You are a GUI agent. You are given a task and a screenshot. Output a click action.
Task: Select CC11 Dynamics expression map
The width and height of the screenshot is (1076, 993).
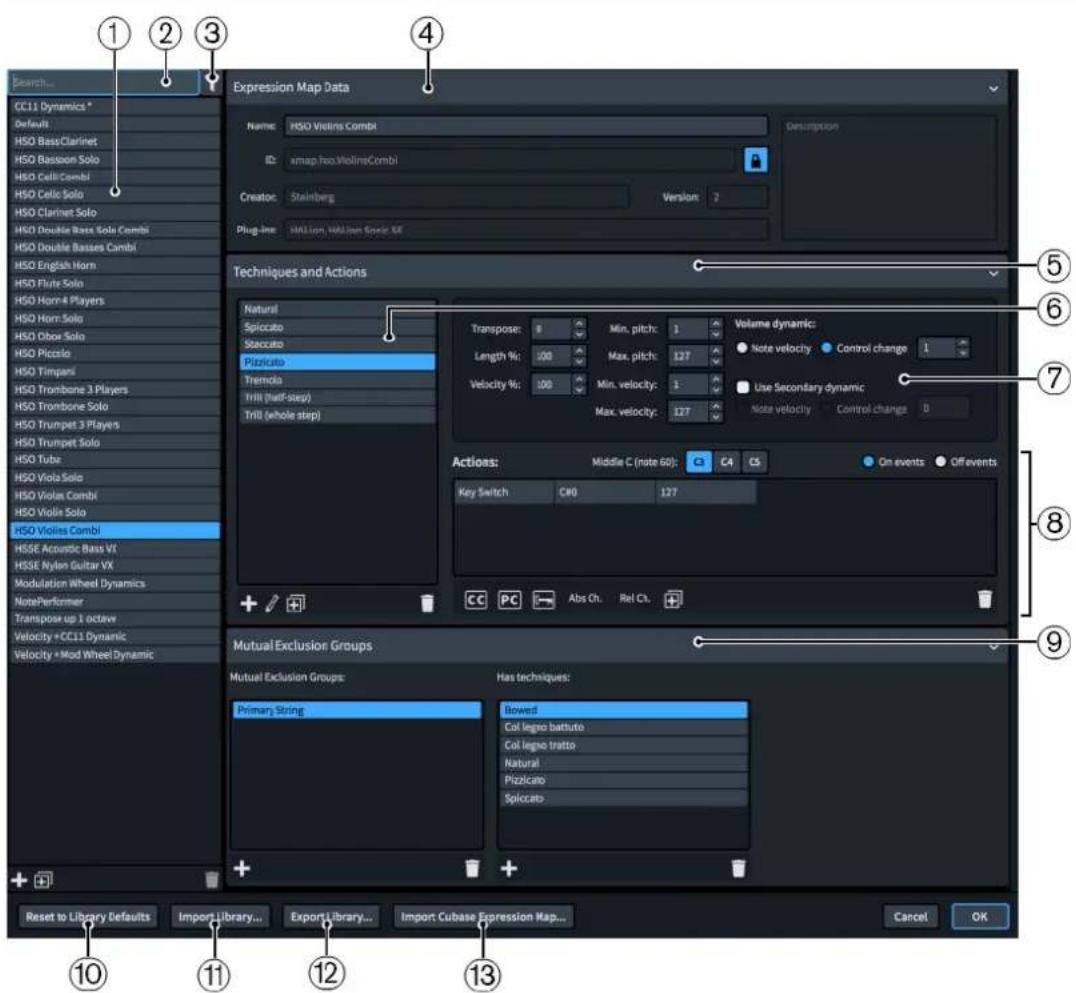click(115, 106)
